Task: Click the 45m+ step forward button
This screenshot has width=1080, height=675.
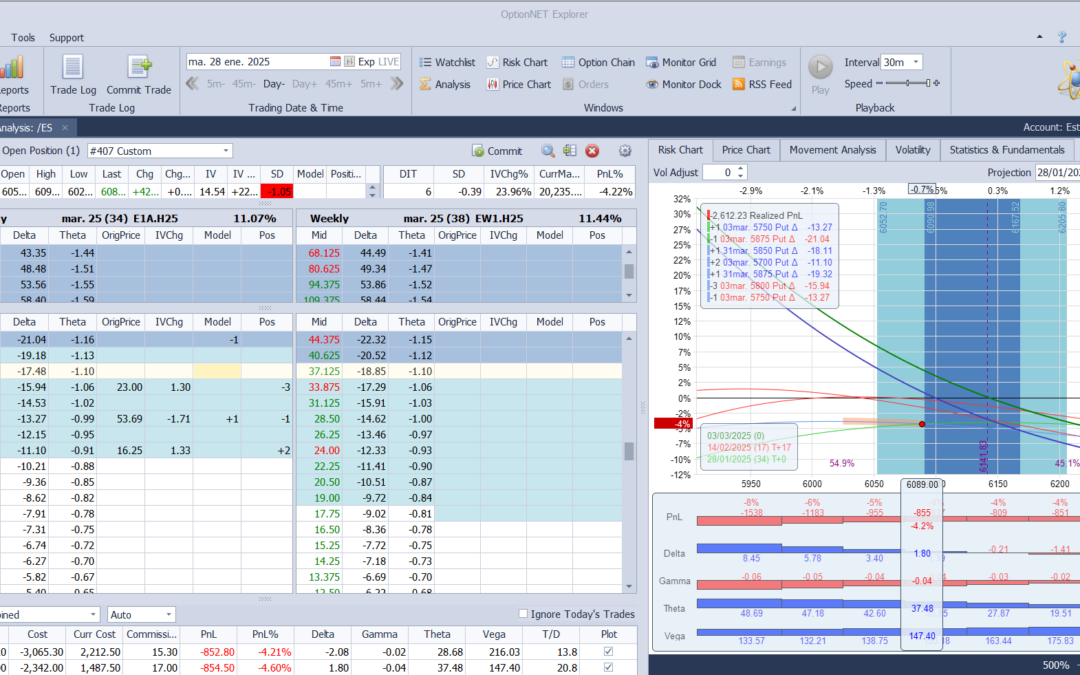Action: [x=338, y=84]
